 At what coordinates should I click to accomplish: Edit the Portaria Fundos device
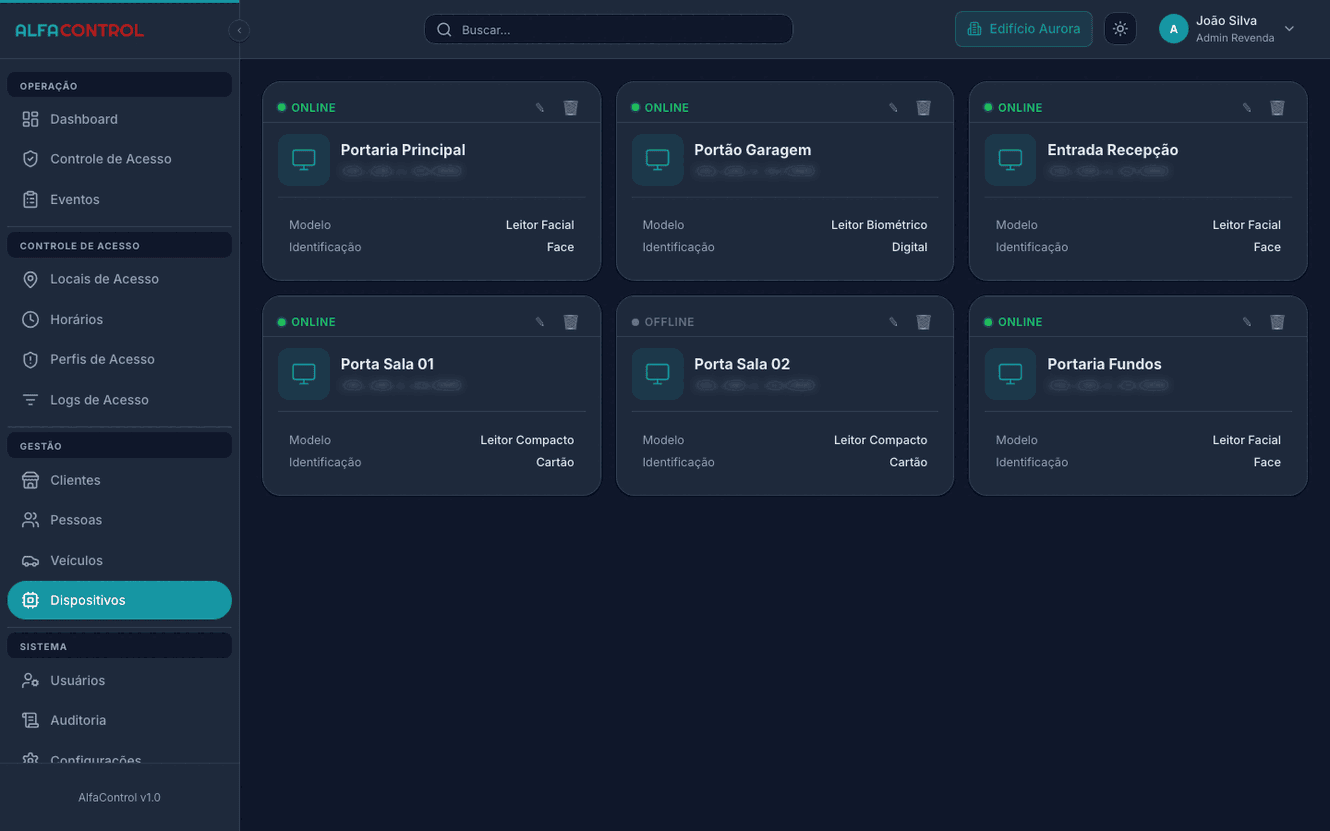point(1247,322)
